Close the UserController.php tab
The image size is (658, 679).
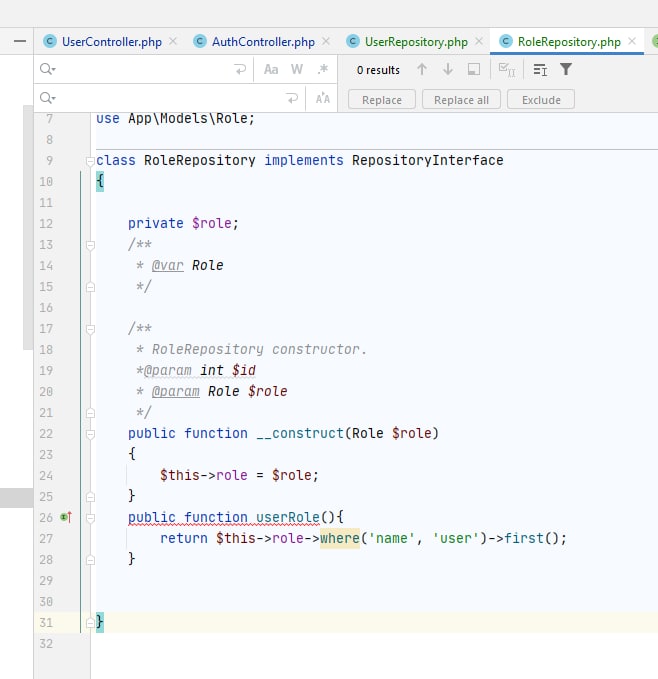tap(173, 42)
